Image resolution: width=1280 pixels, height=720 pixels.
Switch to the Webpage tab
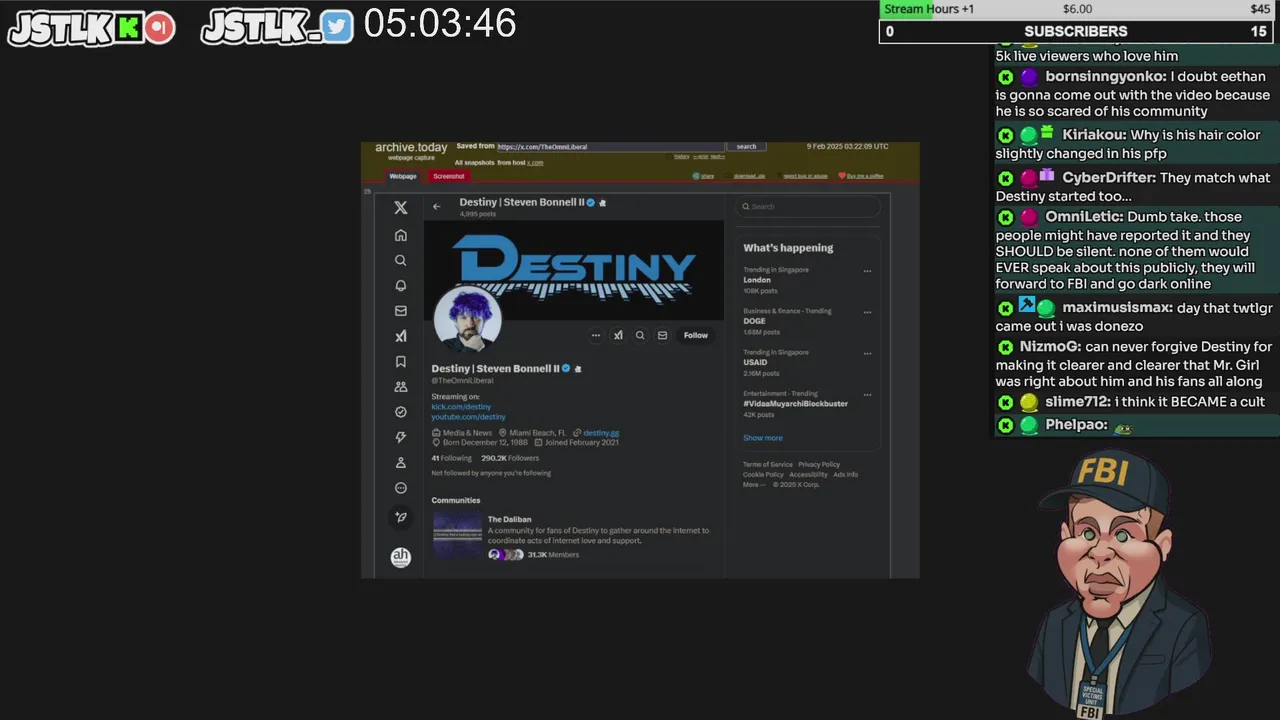tap(403, 176)
